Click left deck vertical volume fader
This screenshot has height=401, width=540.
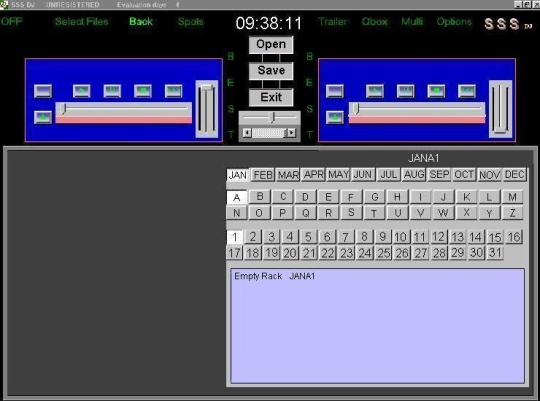point(207,109)
